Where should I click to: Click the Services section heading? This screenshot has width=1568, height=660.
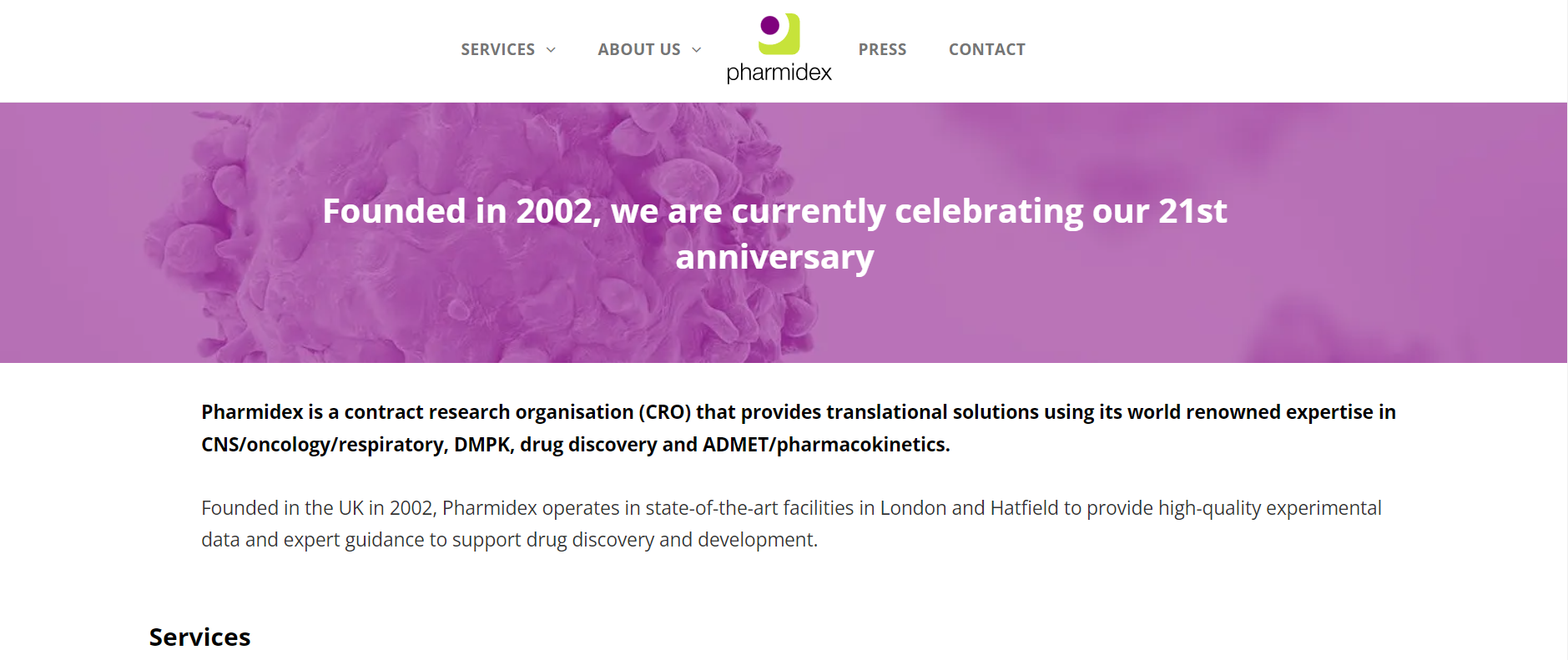199,637
